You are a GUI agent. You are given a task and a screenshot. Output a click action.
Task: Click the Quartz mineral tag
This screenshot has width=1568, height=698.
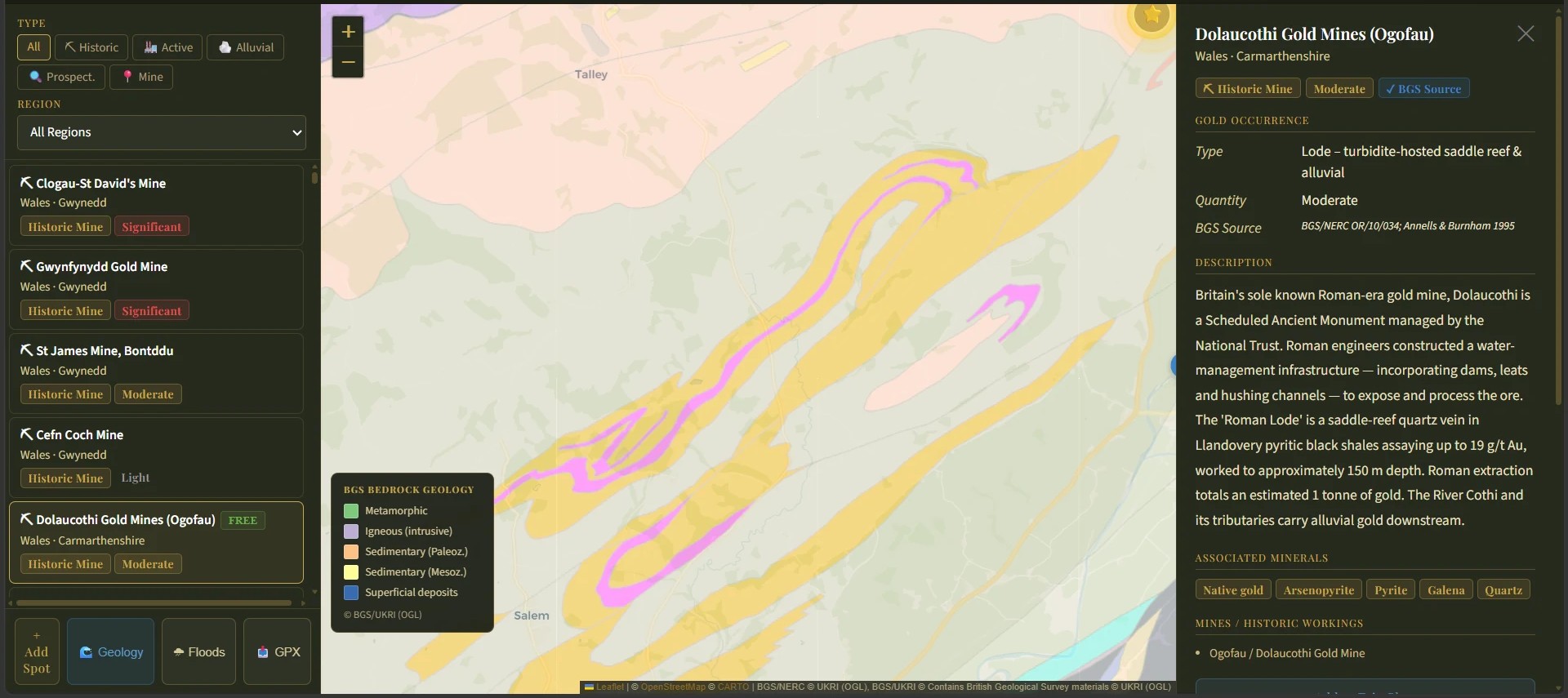click(x=1503, y=589)
